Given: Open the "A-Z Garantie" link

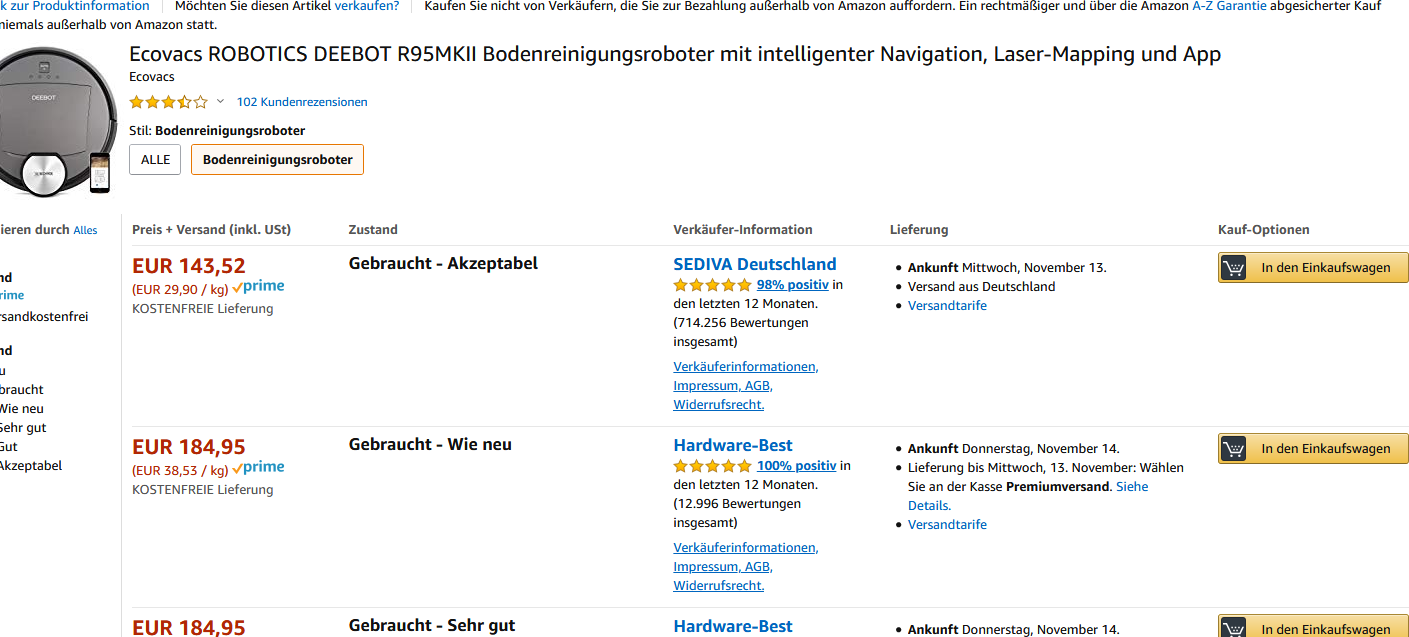Looking at the screenshot, I should (1229, 6).
